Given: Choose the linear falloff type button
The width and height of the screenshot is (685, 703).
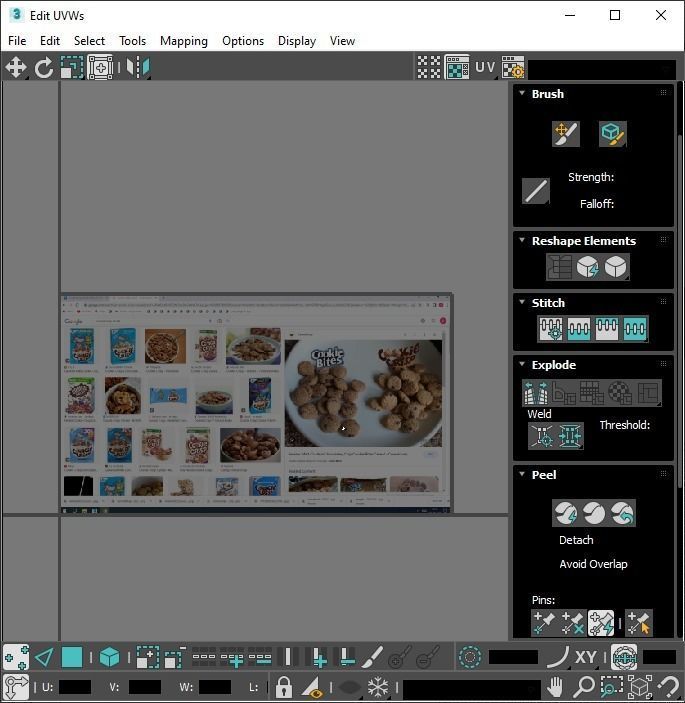Looking at the screenshot, I should 536,191.
